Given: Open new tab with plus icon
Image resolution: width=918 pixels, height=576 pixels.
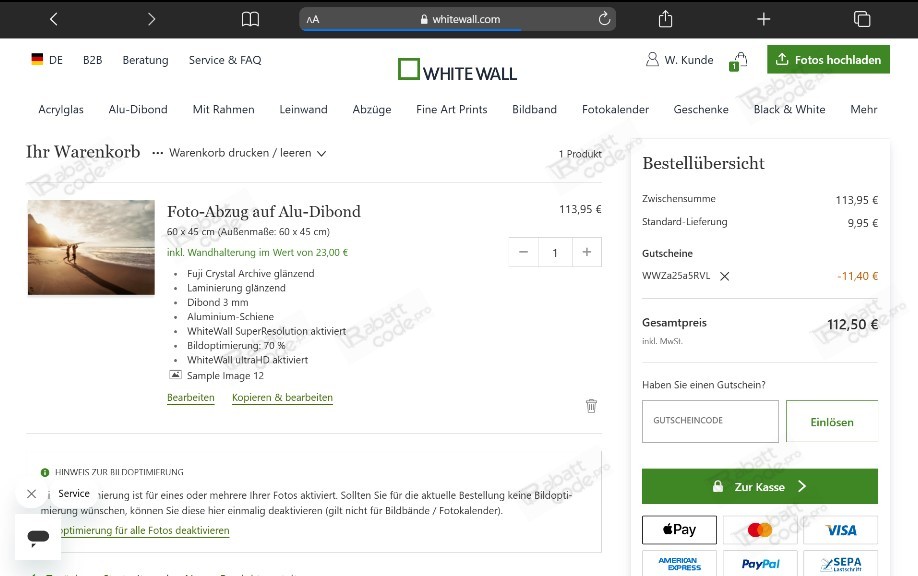Looking at the screenshot, I should click(763, 19).
